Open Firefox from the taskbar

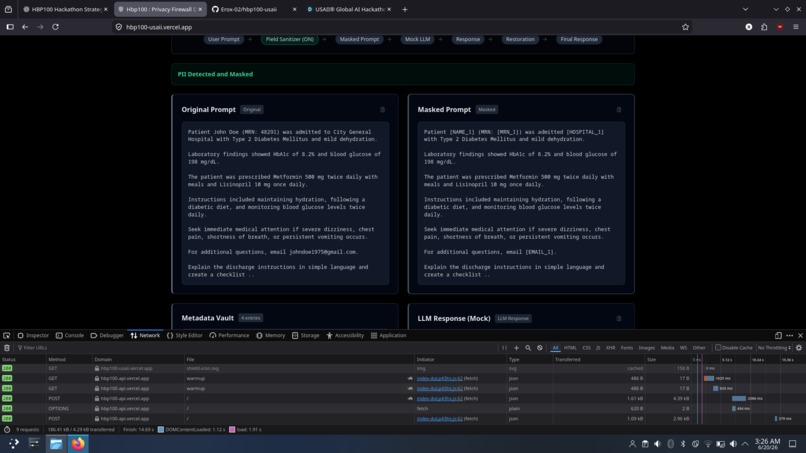coord(78,443)
